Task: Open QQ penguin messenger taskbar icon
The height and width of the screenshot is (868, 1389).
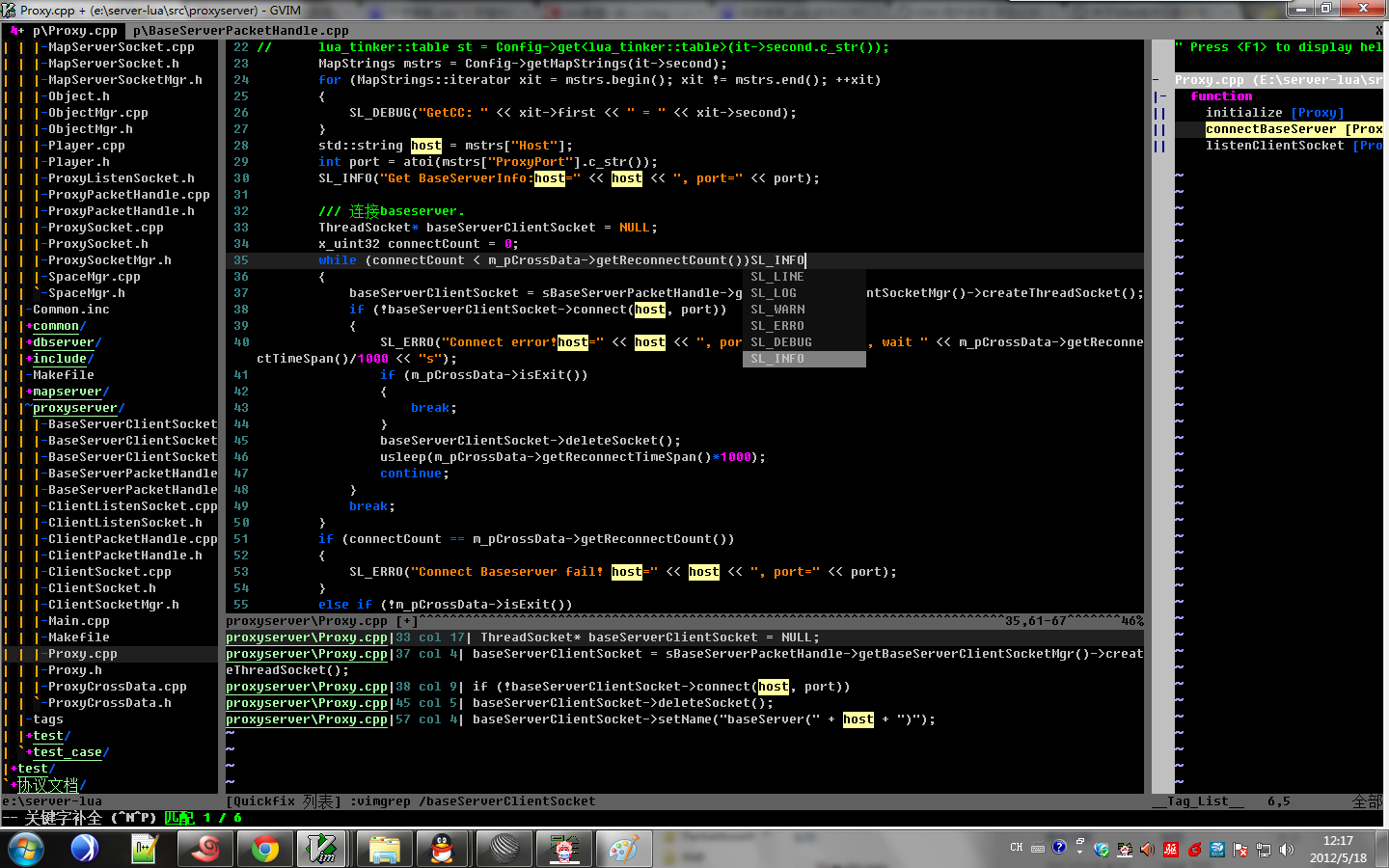Action: (443, 849)
